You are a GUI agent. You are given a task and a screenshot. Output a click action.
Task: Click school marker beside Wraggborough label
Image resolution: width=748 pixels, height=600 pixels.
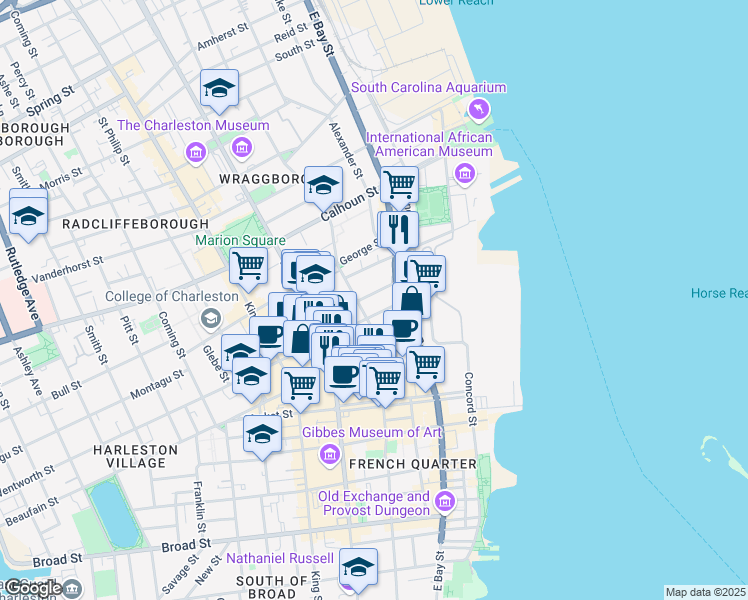coord(323,188)
